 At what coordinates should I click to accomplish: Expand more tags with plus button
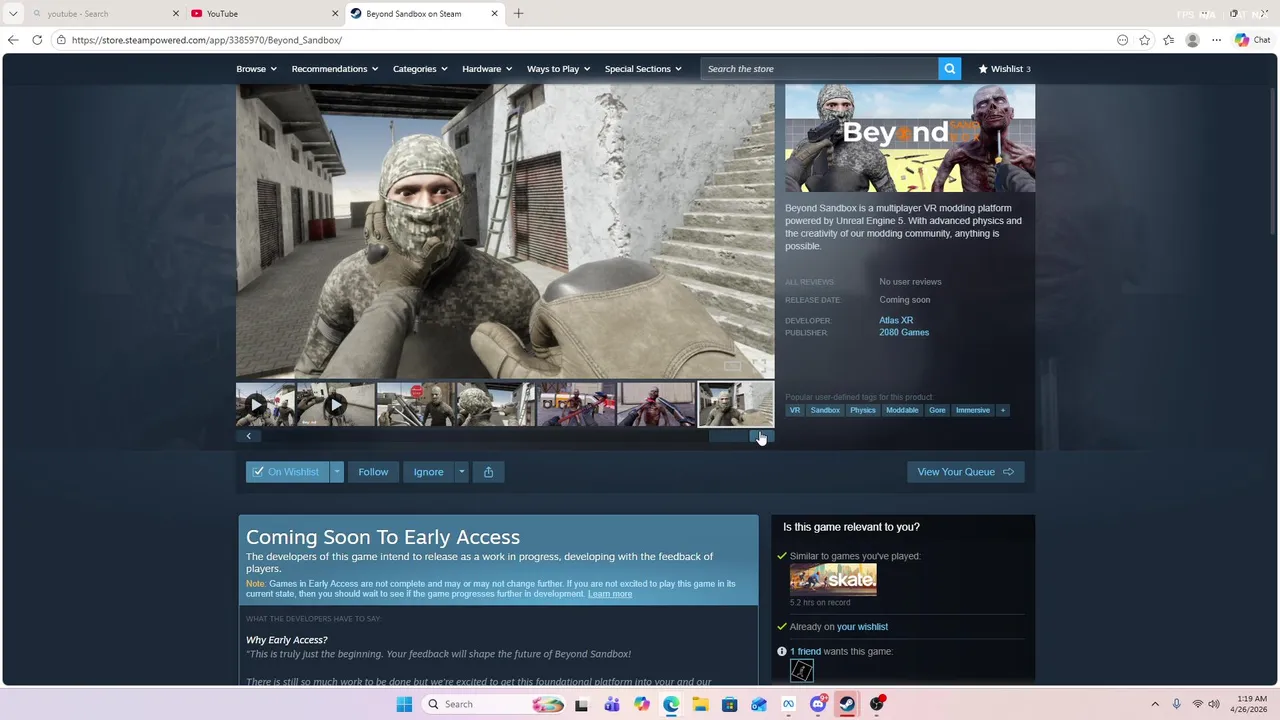click(x=1002, y=410)
